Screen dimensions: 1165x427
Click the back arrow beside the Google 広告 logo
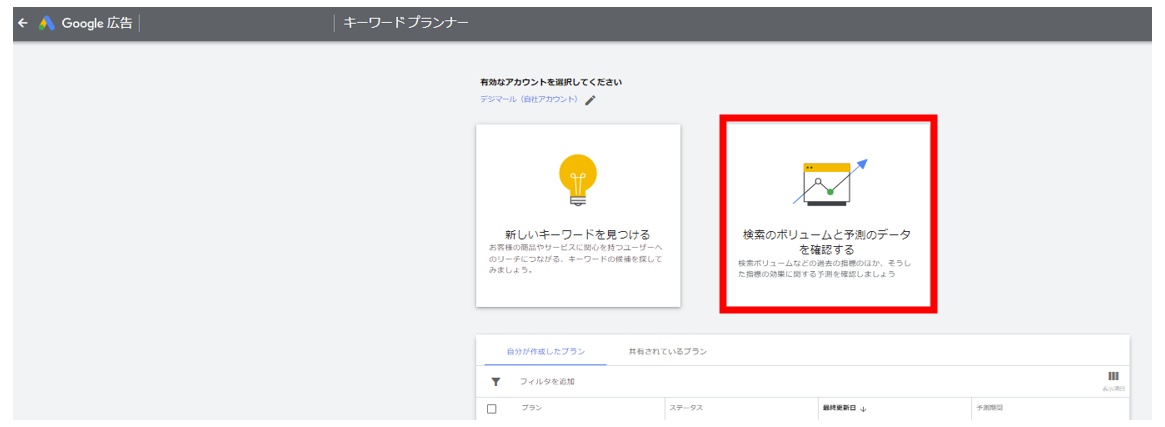pos(23,23)
